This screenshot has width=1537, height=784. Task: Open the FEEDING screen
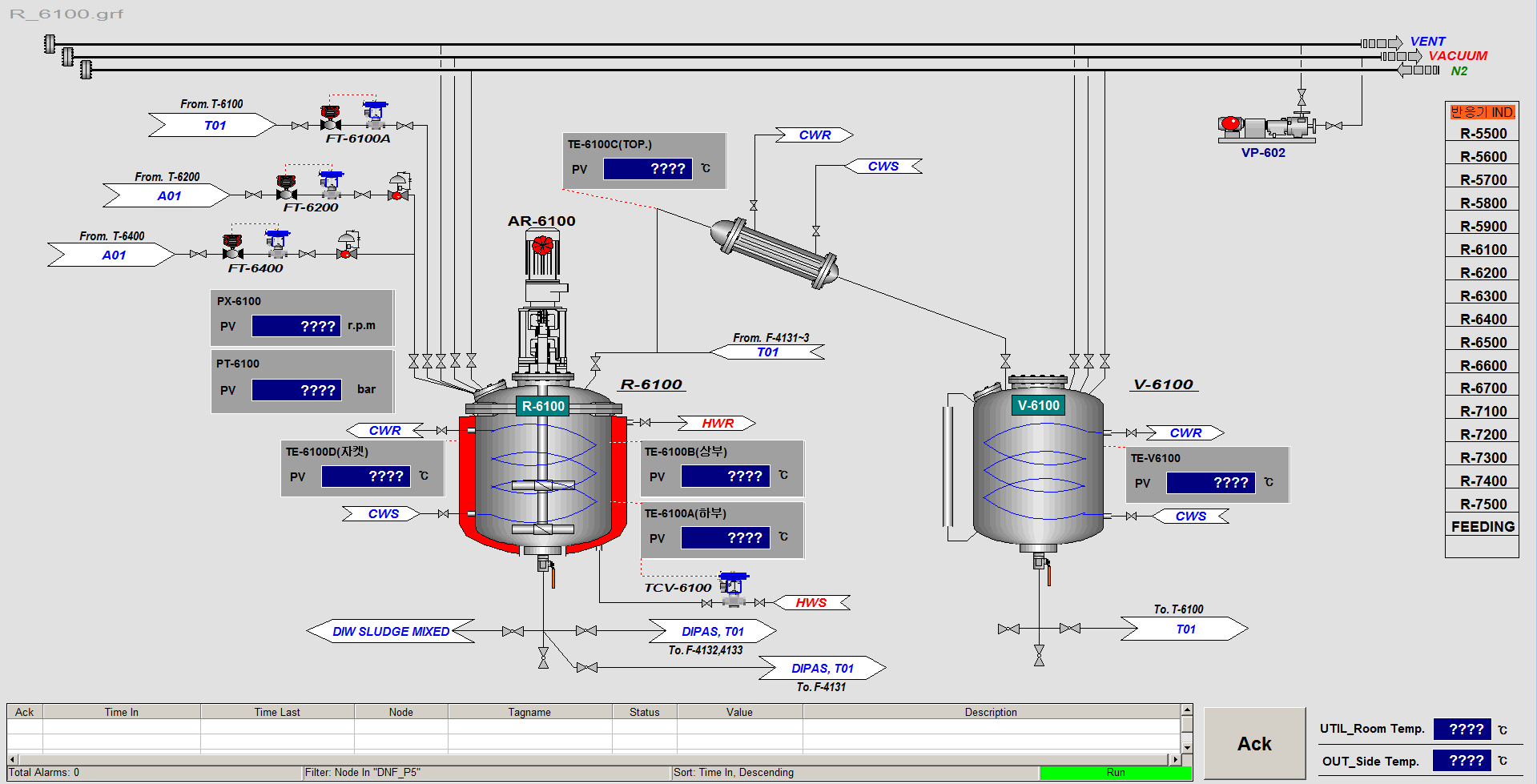coord(1483,527)
